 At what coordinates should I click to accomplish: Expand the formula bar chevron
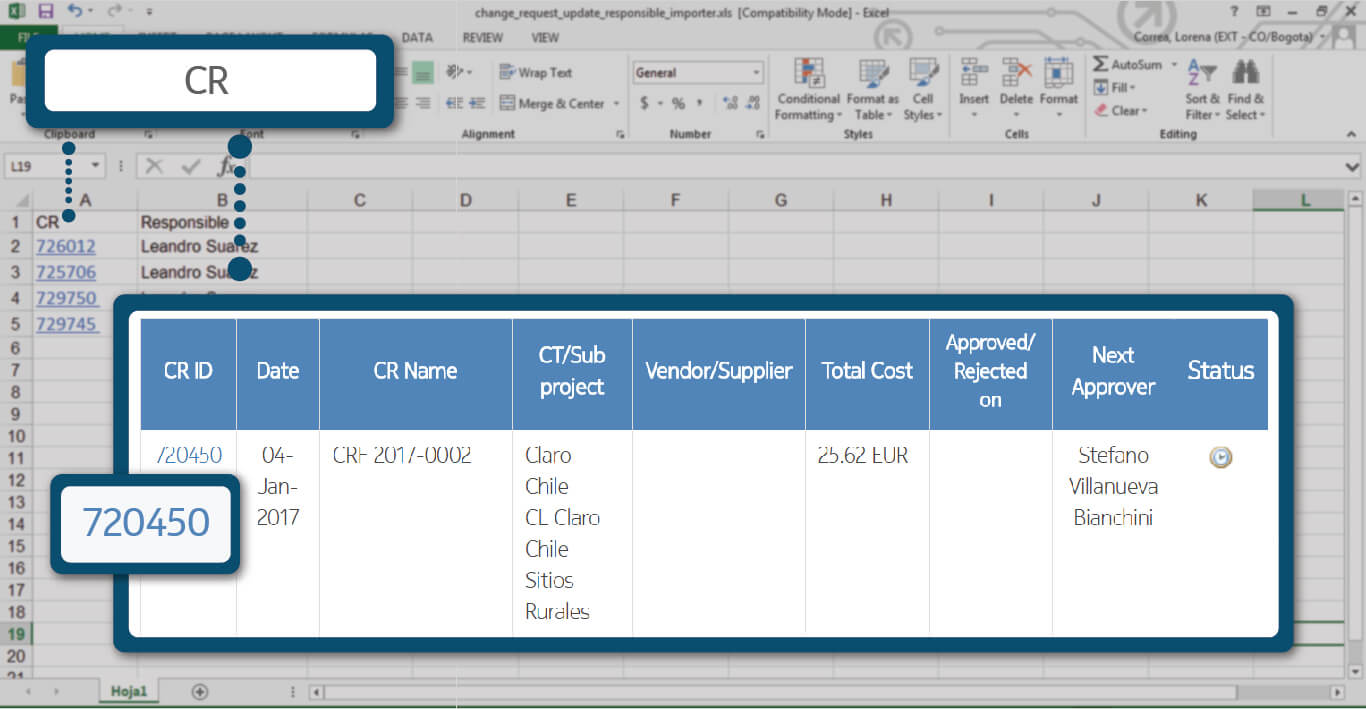point(1352,167)
